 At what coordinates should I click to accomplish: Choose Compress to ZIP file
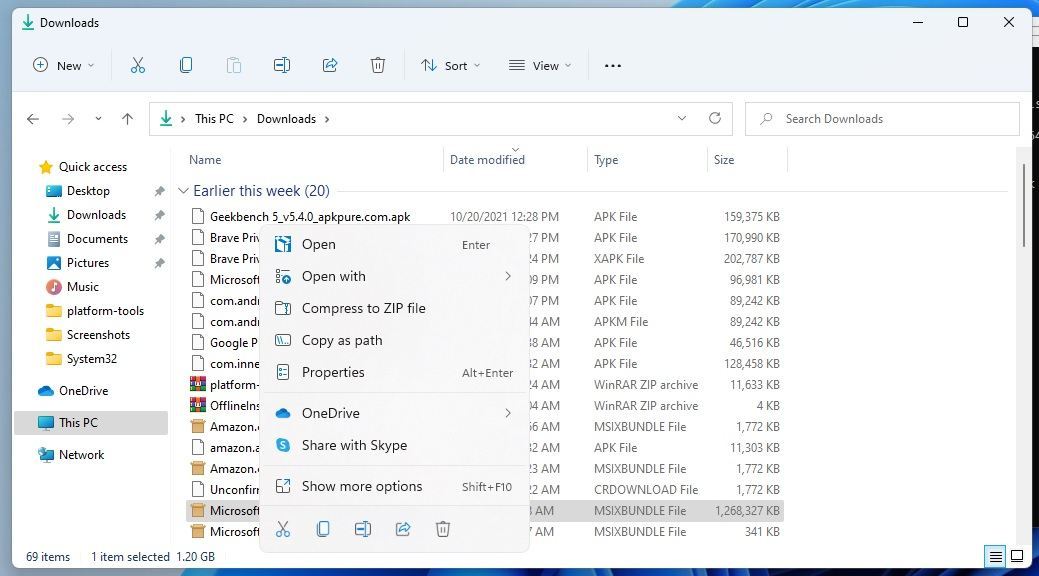click(363, 308)
